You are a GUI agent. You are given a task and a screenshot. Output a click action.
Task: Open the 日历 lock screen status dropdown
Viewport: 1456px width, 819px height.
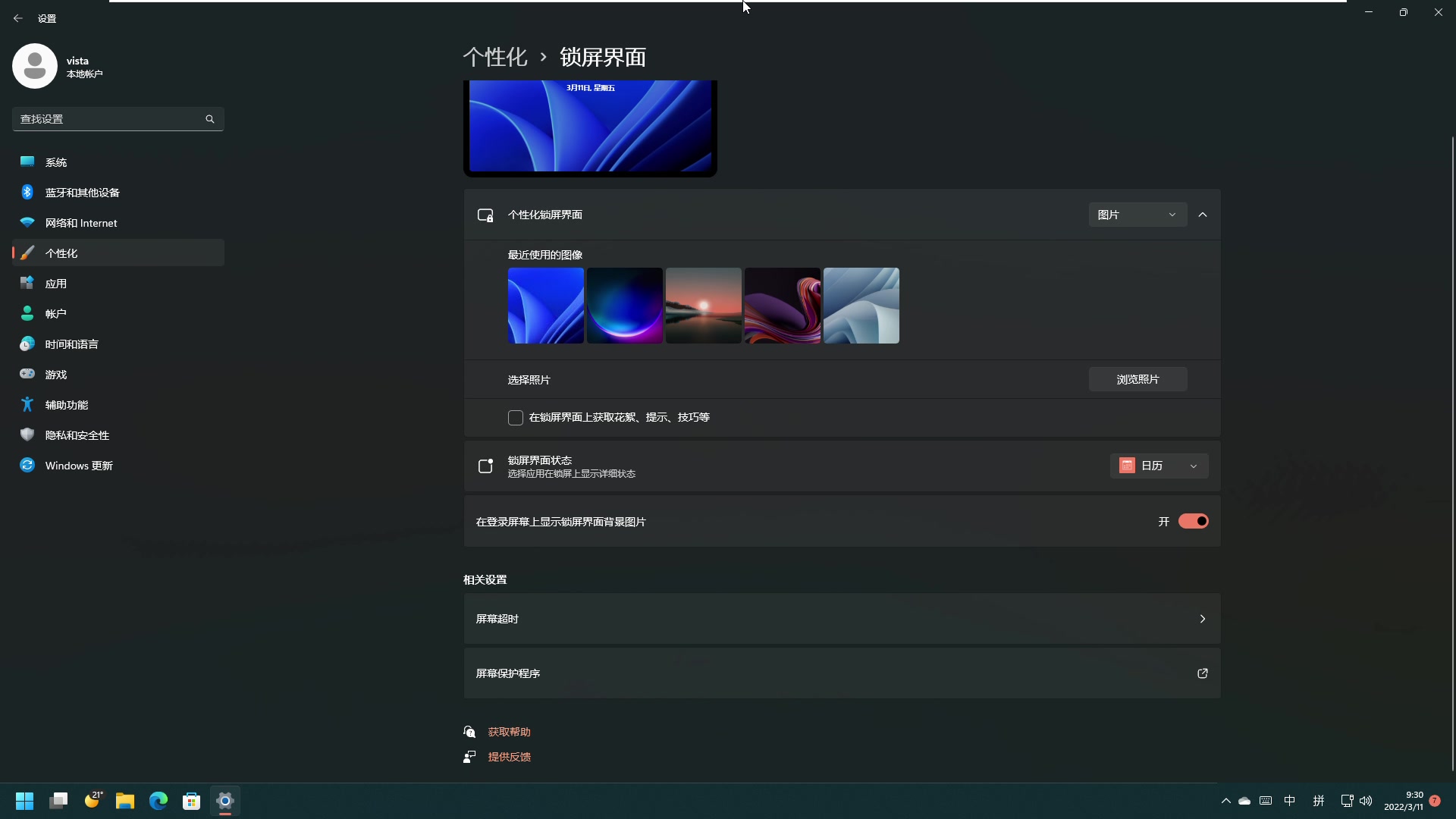[x=1159, y=466]
